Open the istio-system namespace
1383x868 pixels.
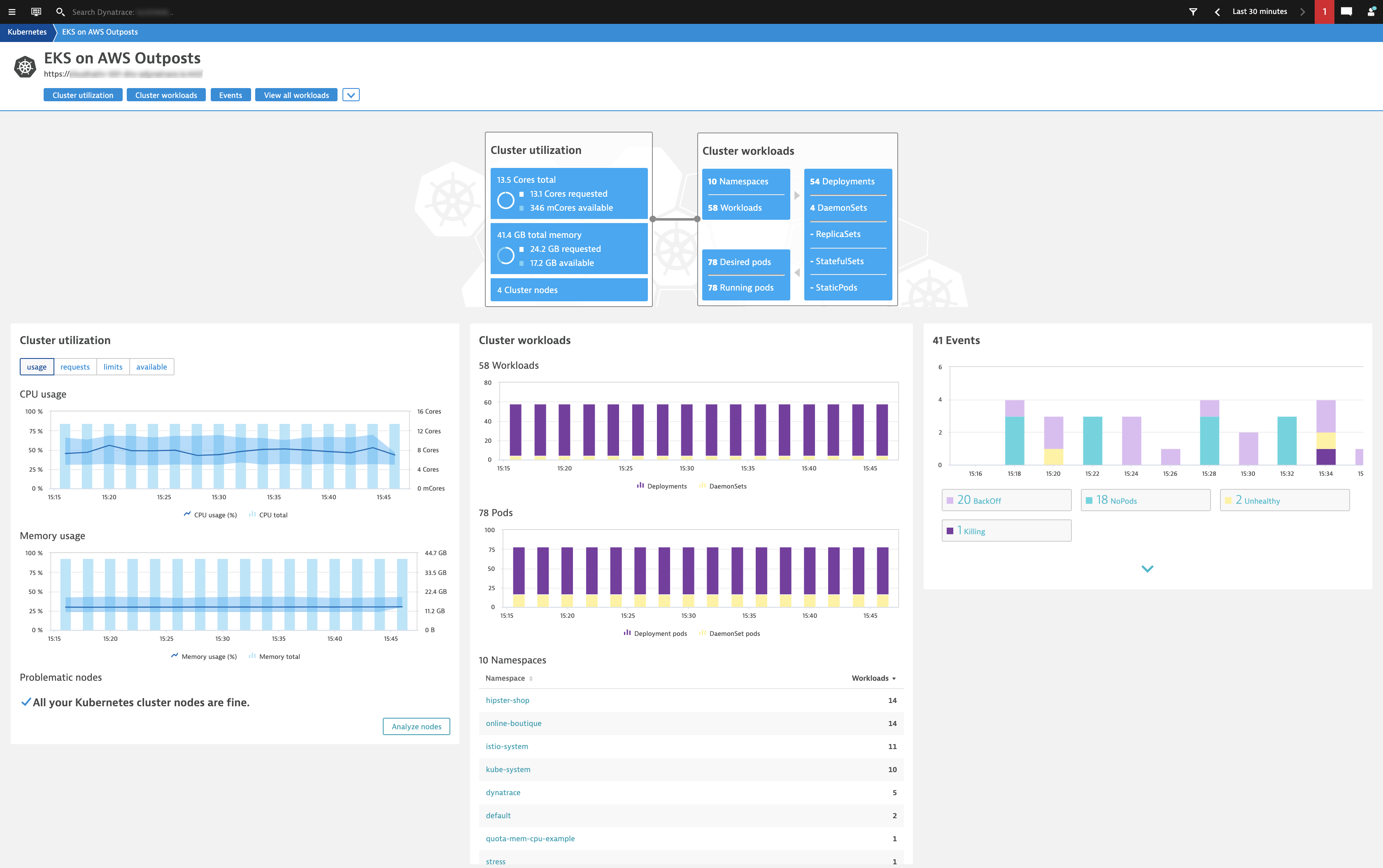pyautogui.click(x=507, y=746)
